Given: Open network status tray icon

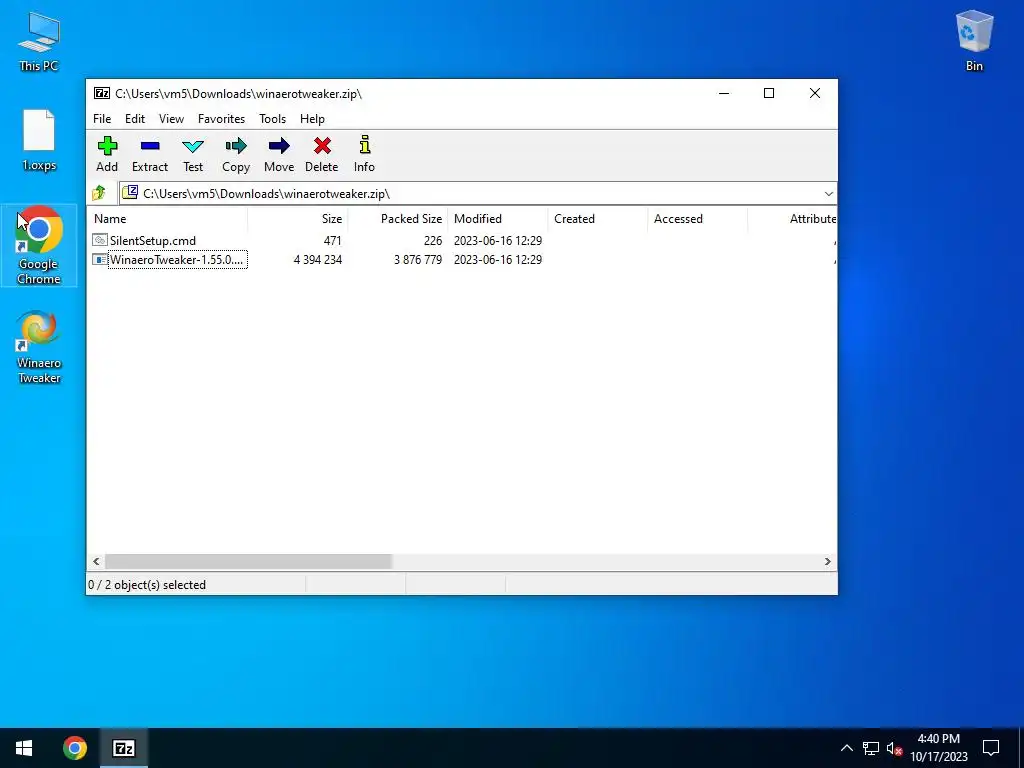Looking at the screenshot, I should coord(871,748).
